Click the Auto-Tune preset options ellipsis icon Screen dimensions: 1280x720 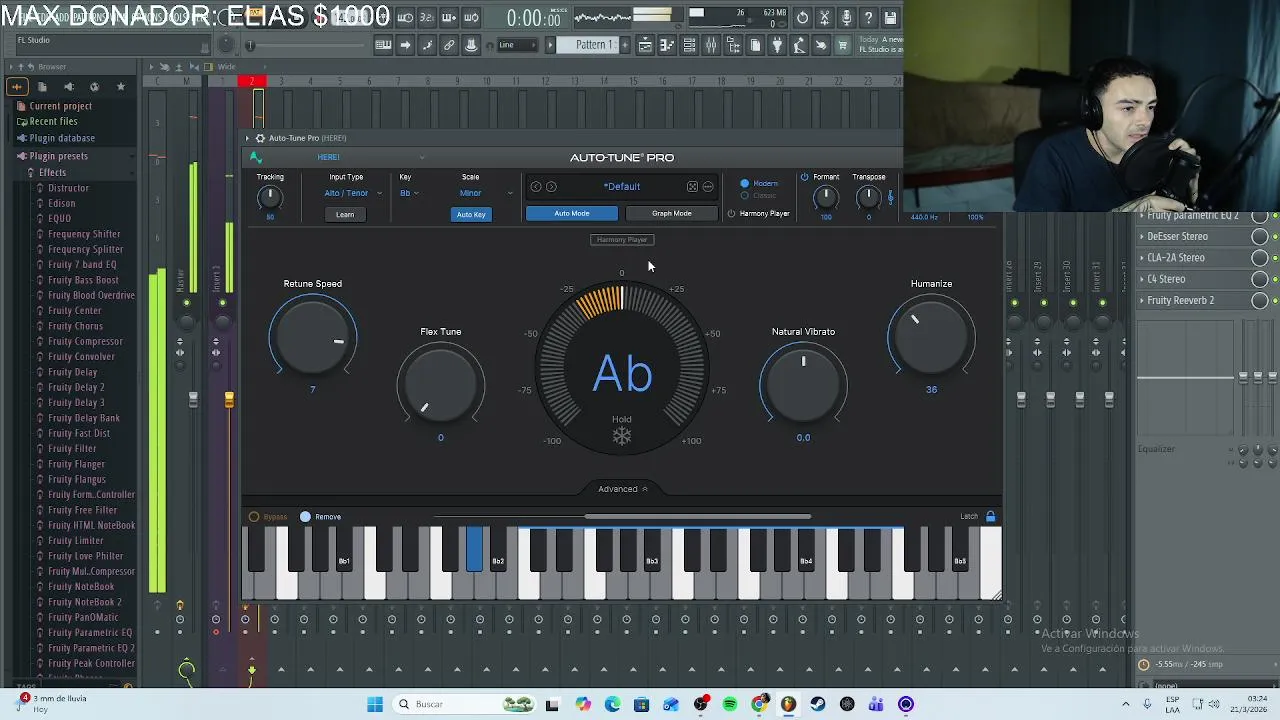(x=708, y=187)
